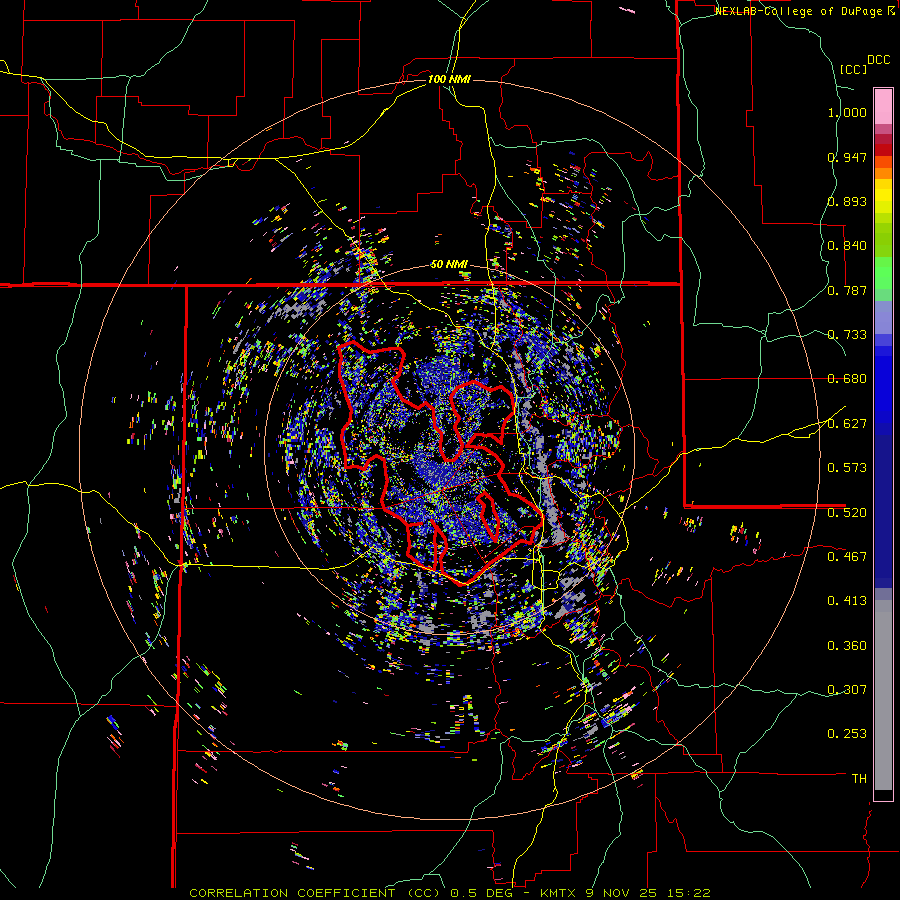Click the 0.840 scale value

coord(847,246)
